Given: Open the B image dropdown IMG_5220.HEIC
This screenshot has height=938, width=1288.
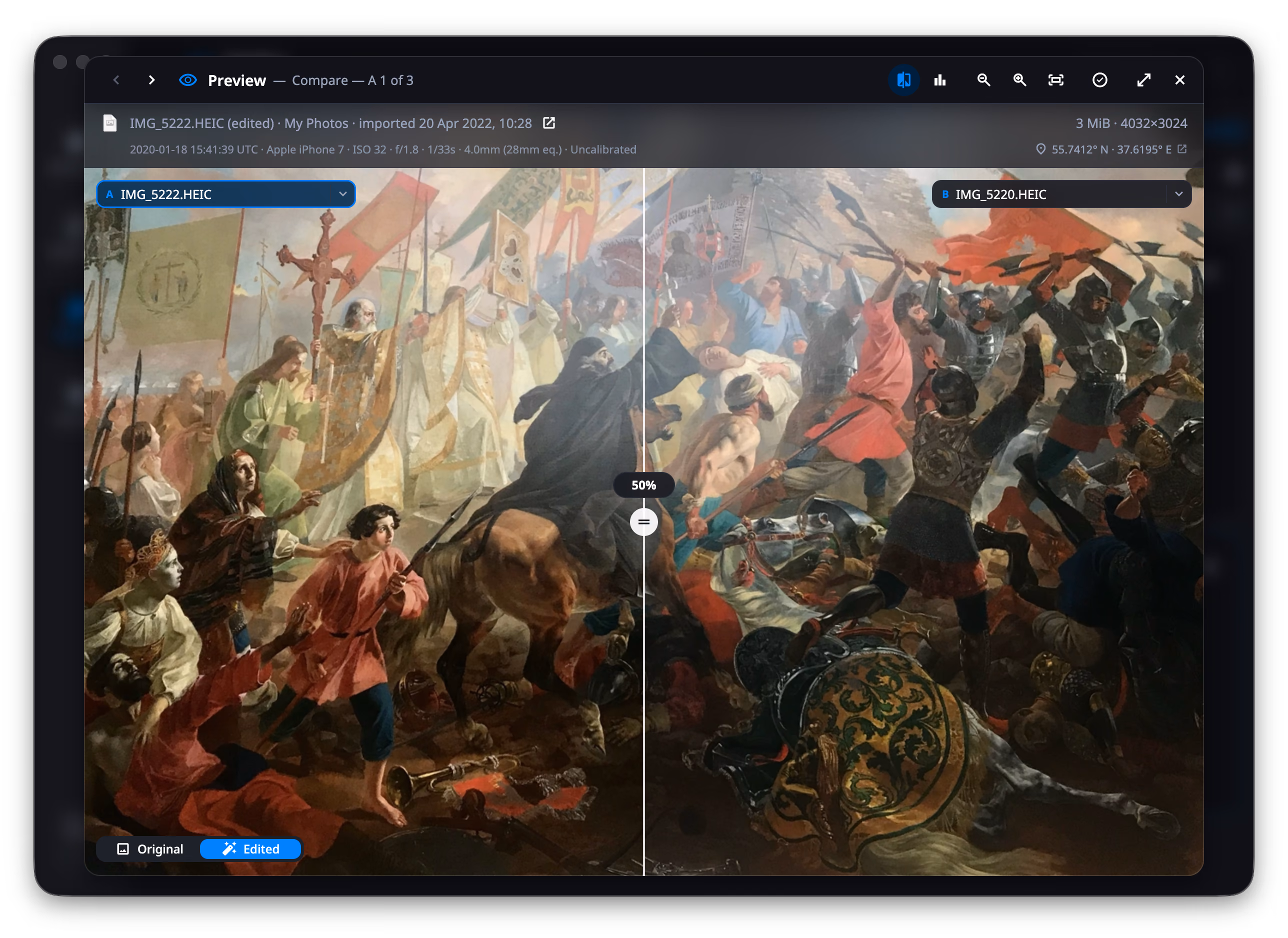Looking at the screenshot, I should click(x=1061, y=194).
